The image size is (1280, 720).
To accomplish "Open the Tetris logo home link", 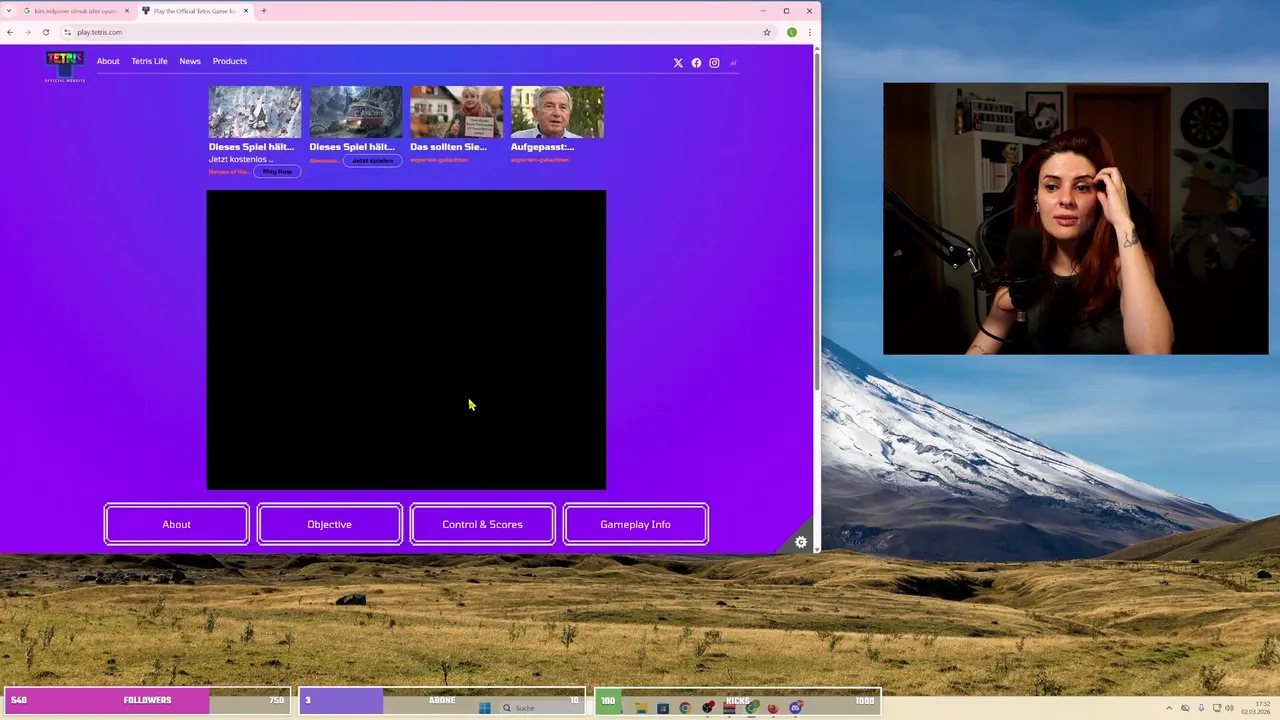I will click(65, 64).
